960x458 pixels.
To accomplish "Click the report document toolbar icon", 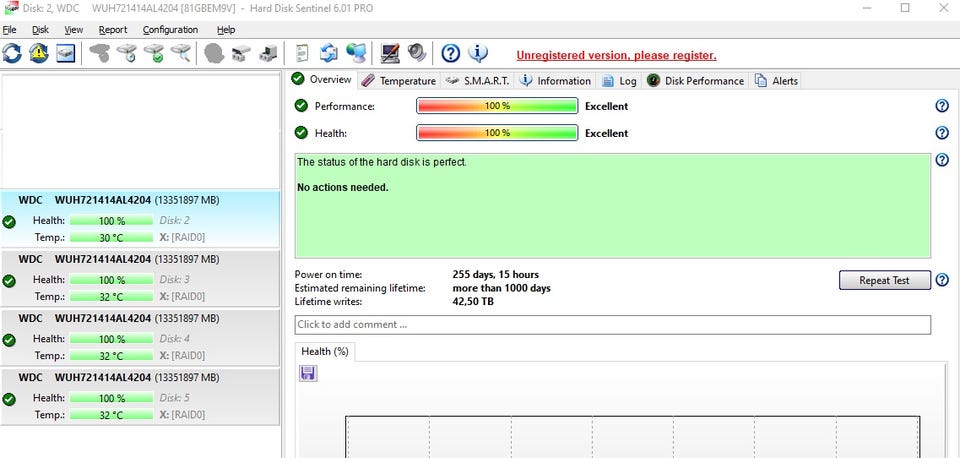I will [x=302, y=53].
